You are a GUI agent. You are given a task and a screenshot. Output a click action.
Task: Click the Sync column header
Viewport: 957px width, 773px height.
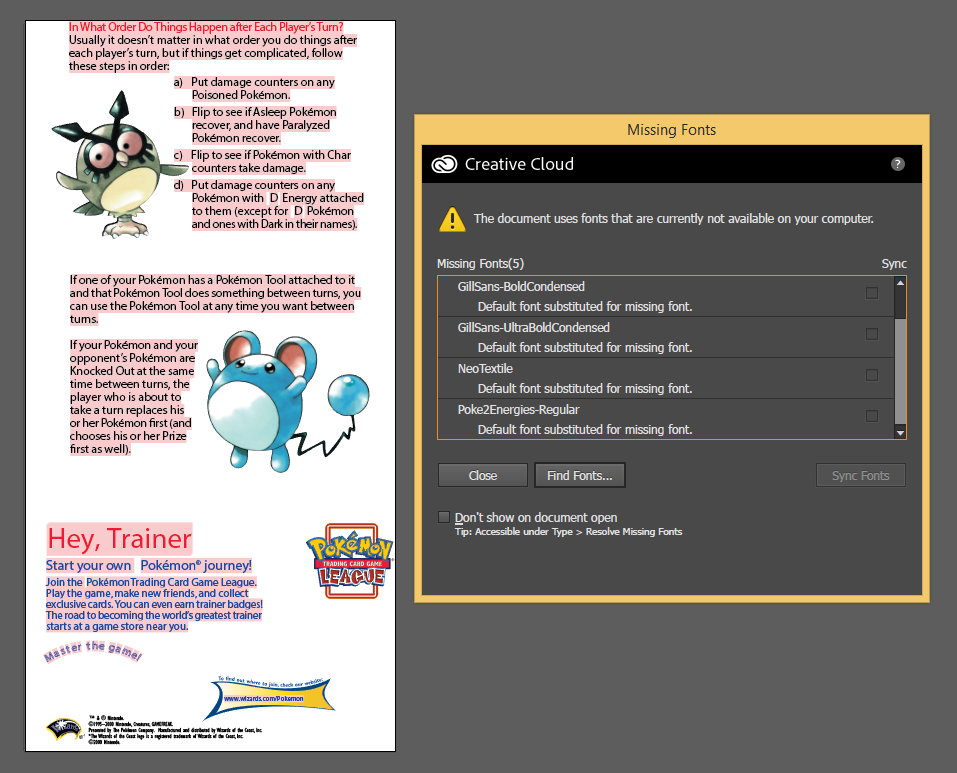tap(894, 264)
